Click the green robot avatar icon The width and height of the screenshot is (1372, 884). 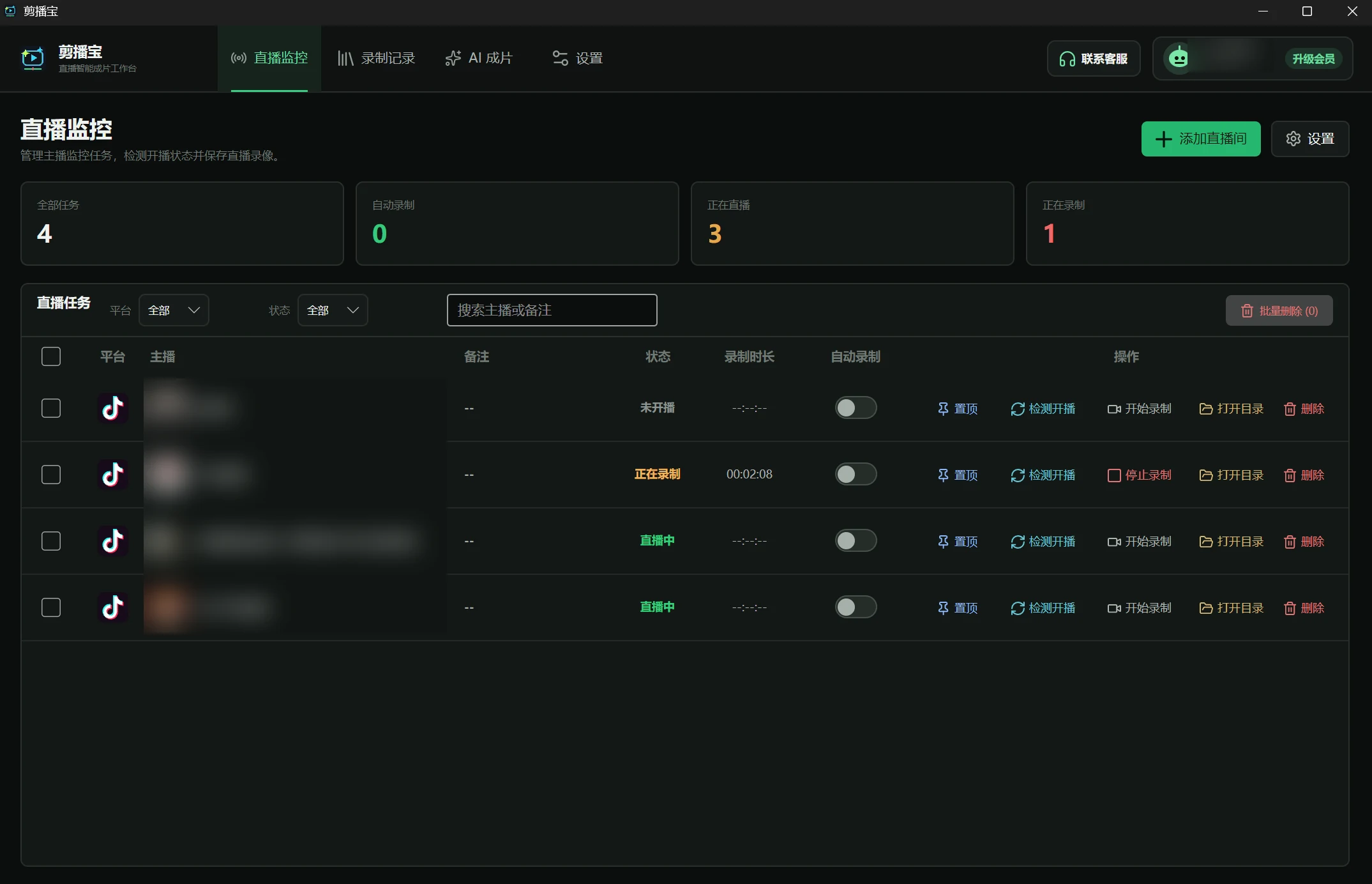pos(1178,58)
